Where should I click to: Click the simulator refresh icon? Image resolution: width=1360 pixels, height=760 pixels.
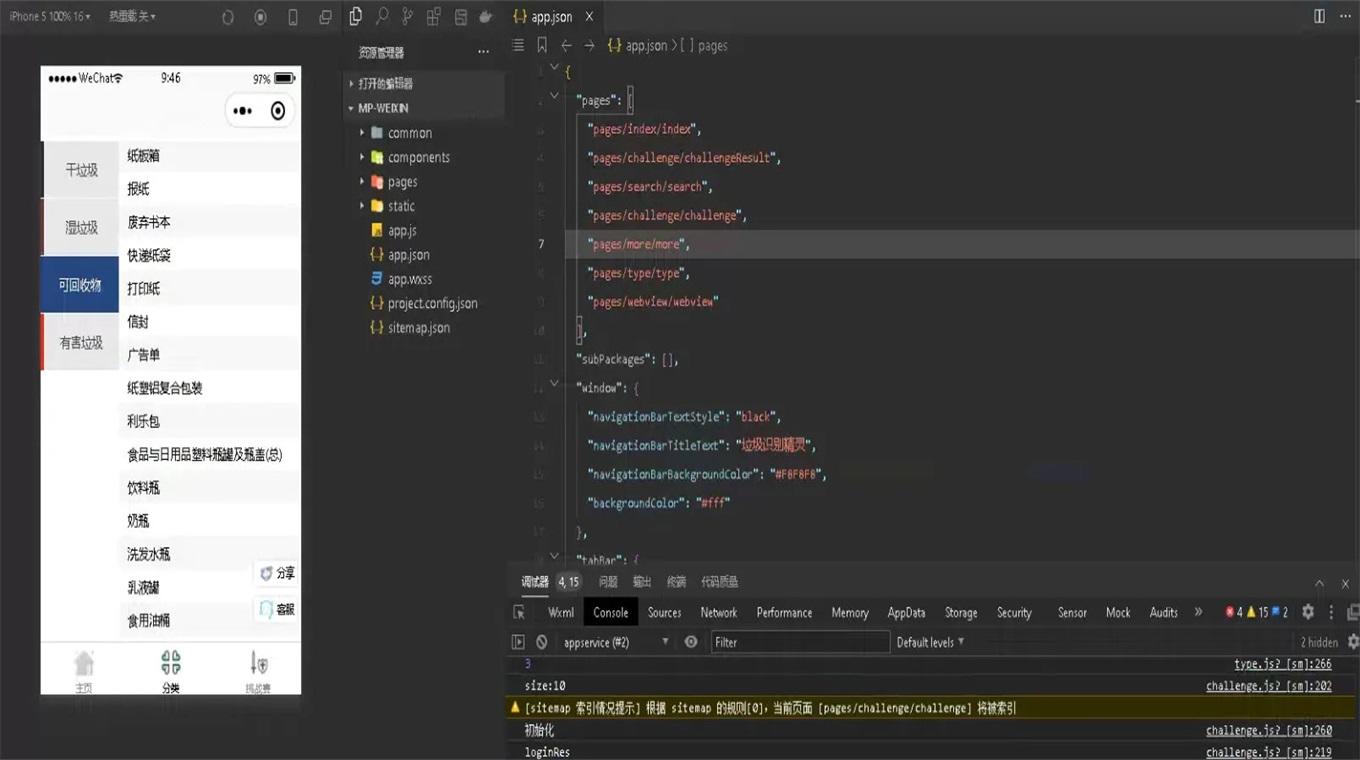point(228,17)
